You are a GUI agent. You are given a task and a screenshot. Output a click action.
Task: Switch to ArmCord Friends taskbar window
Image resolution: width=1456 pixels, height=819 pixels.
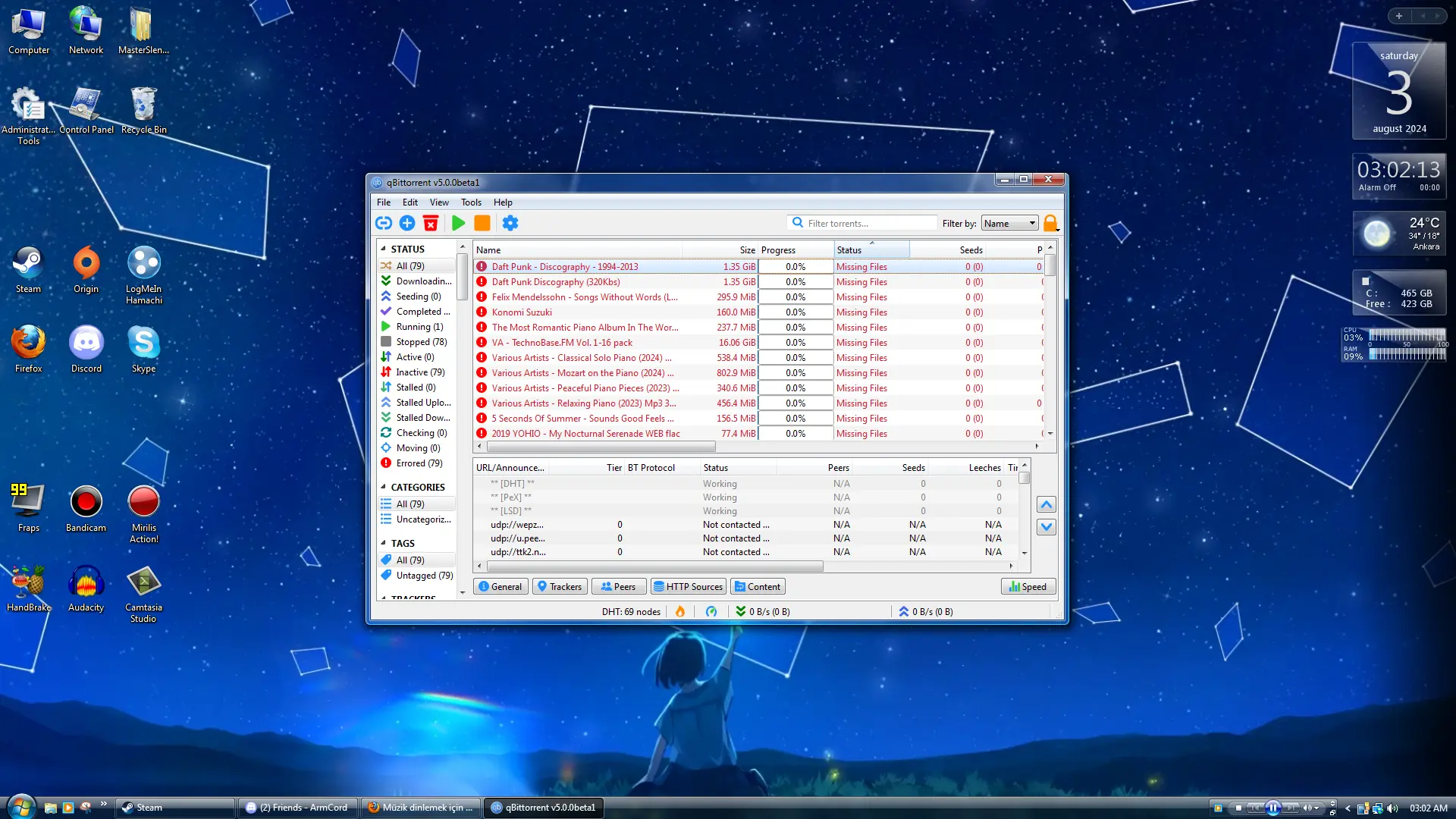pyautogui.click(x=298, y=808)
